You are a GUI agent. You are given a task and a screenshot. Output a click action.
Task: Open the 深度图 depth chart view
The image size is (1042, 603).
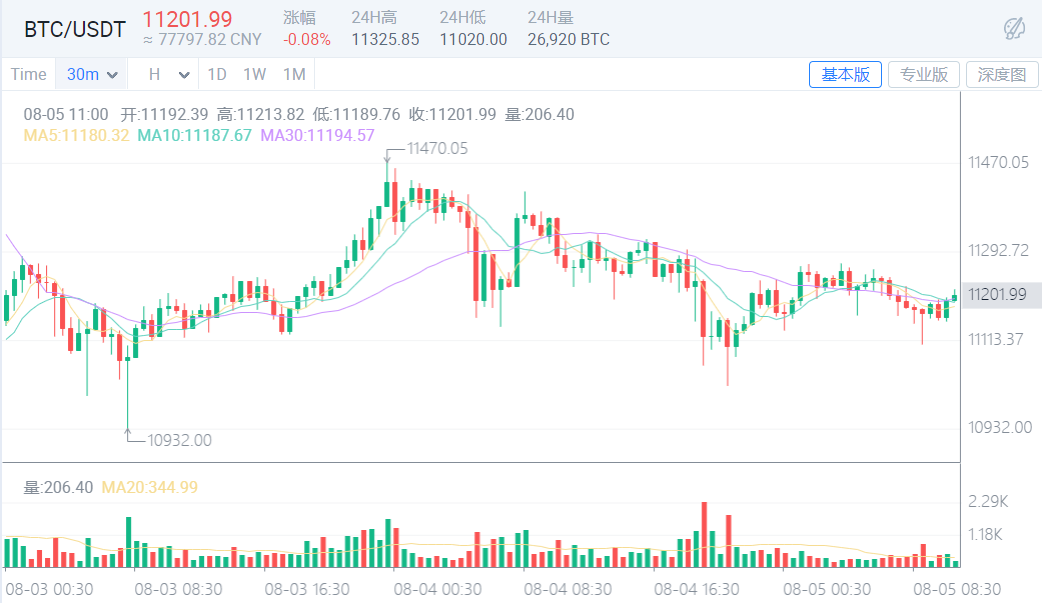[x=1001, y=74]
